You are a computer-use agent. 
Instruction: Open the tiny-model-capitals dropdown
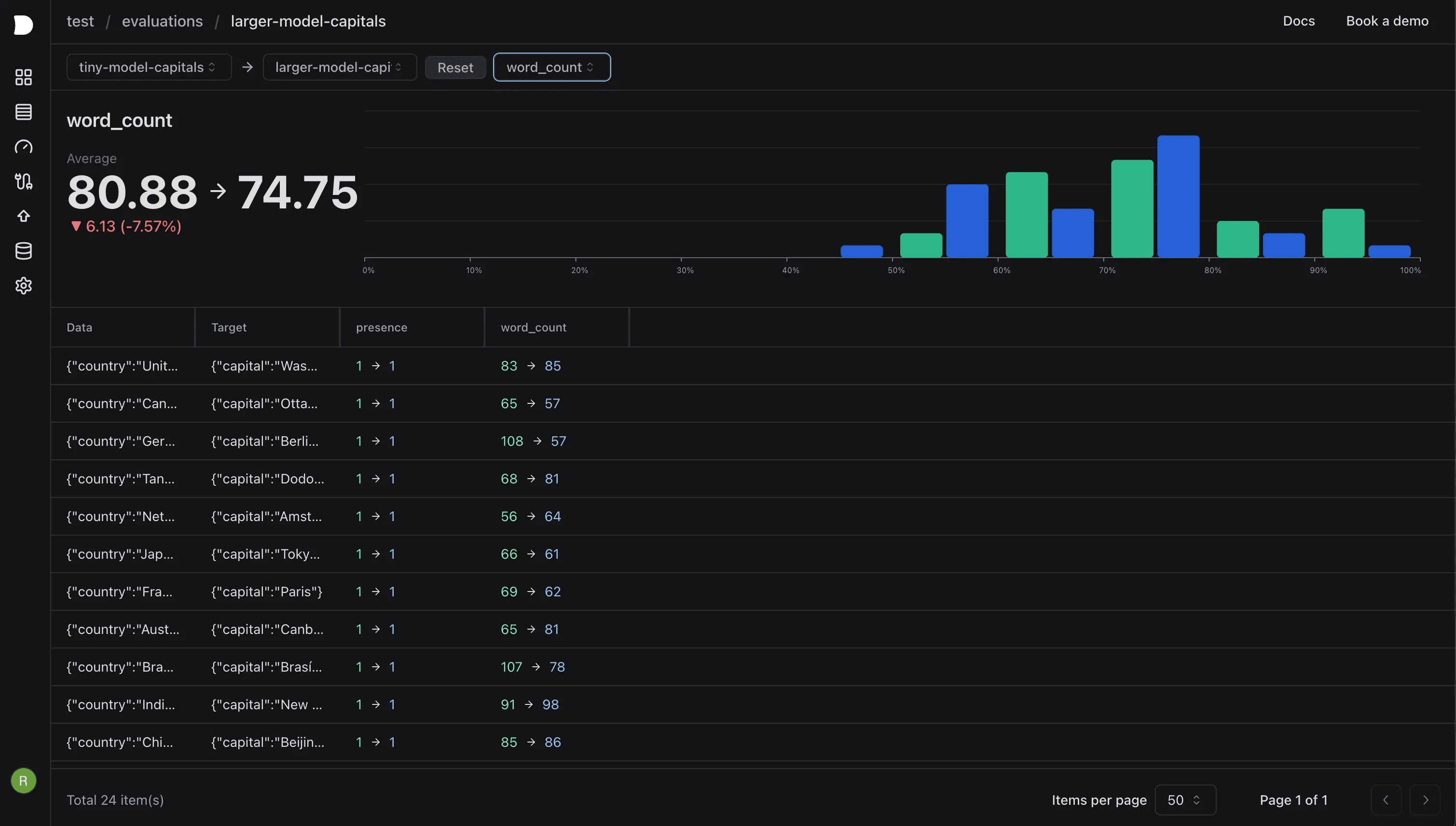point(149,67)
